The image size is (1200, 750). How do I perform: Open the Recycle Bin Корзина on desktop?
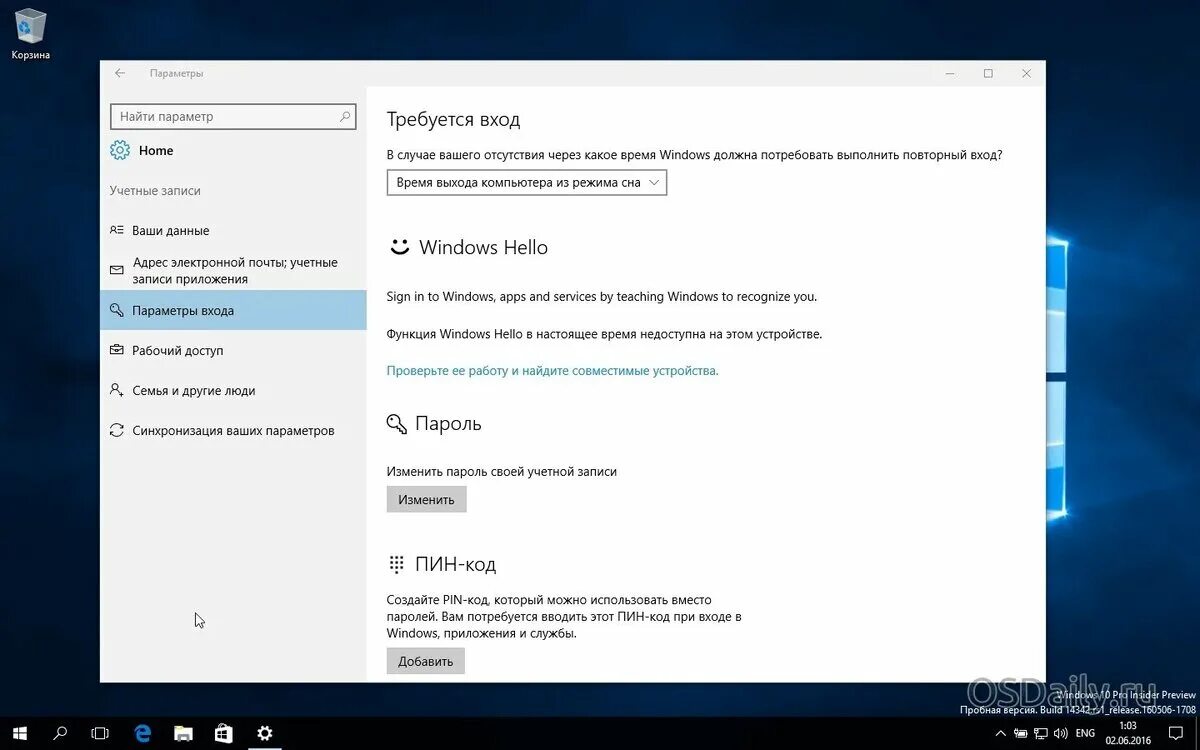pyautogui.click(x=30, y=33)
